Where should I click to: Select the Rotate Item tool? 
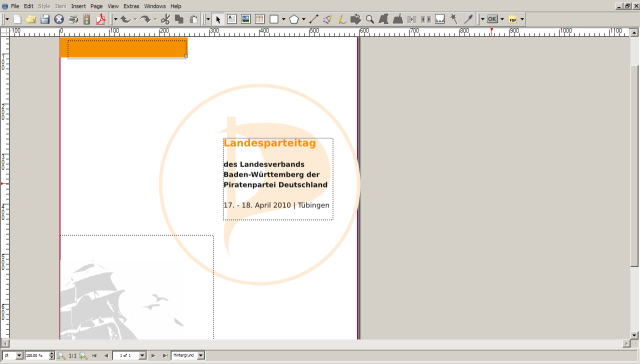point(356,19)
